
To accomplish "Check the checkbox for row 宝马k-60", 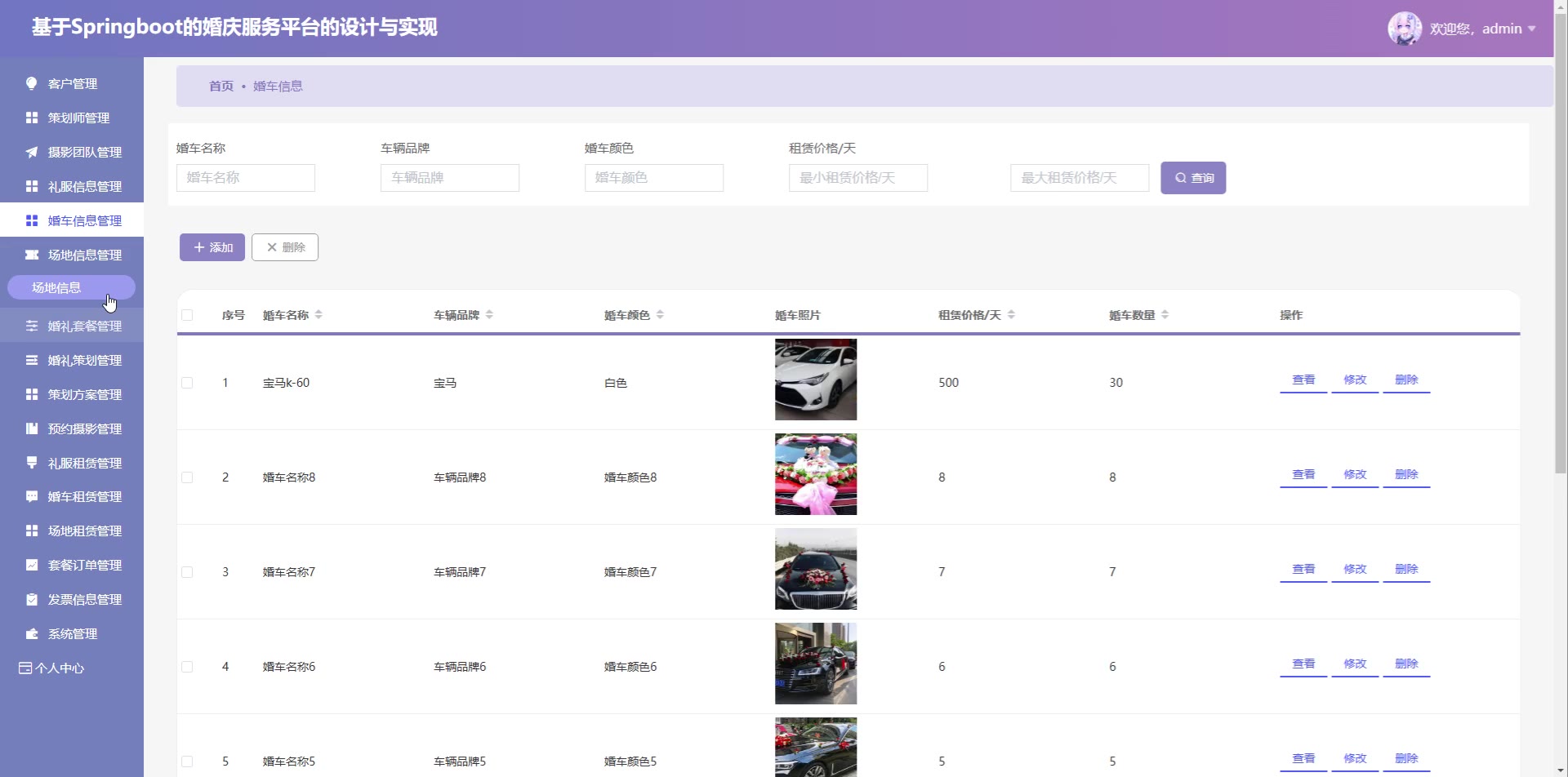I will point(187,383).
